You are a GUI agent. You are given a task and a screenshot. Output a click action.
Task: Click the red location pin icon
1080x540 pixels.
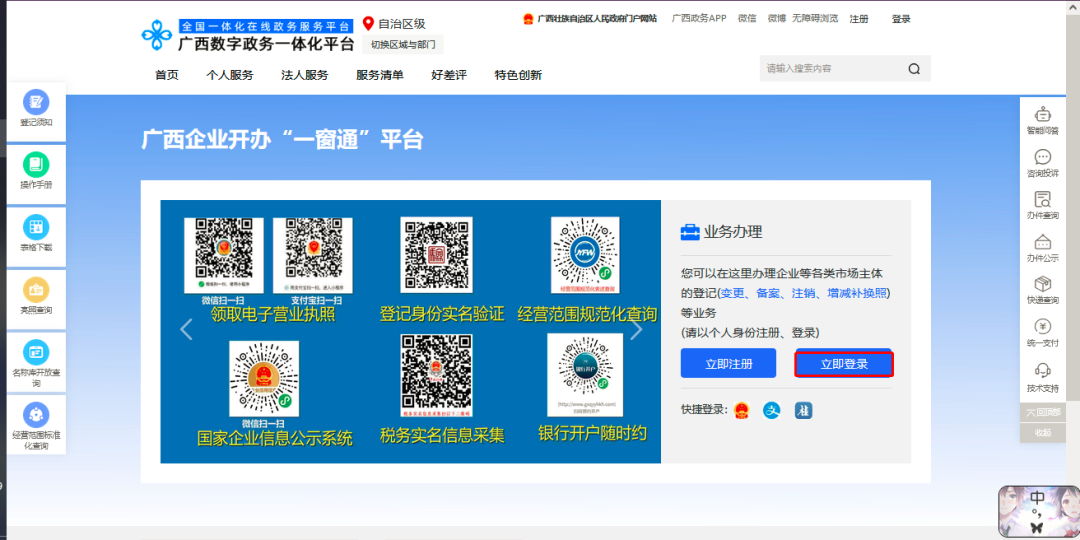(368, 24)
